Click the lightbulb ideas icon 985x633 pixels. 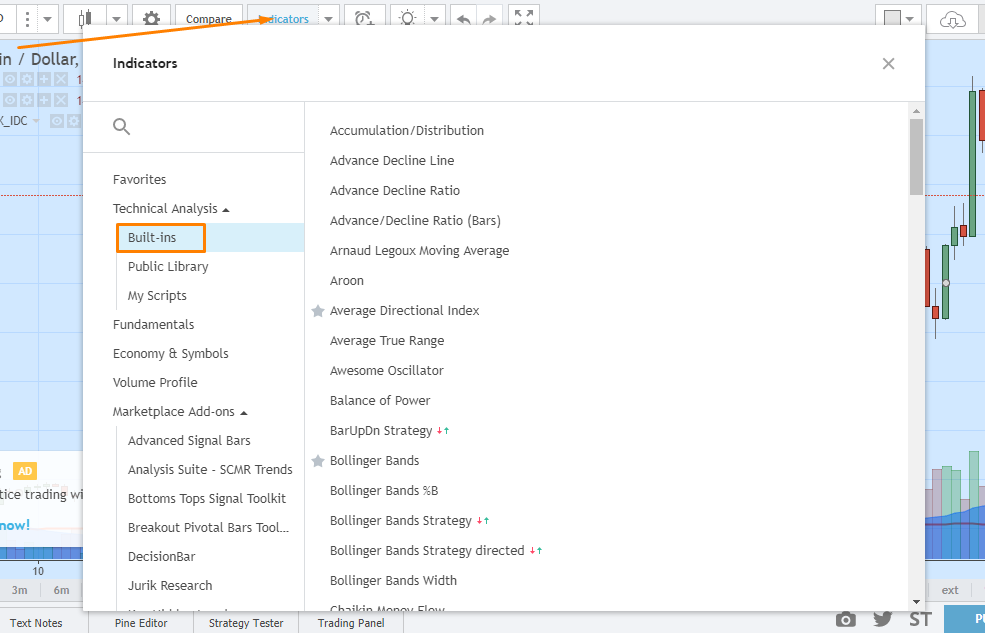click(408, 19)
